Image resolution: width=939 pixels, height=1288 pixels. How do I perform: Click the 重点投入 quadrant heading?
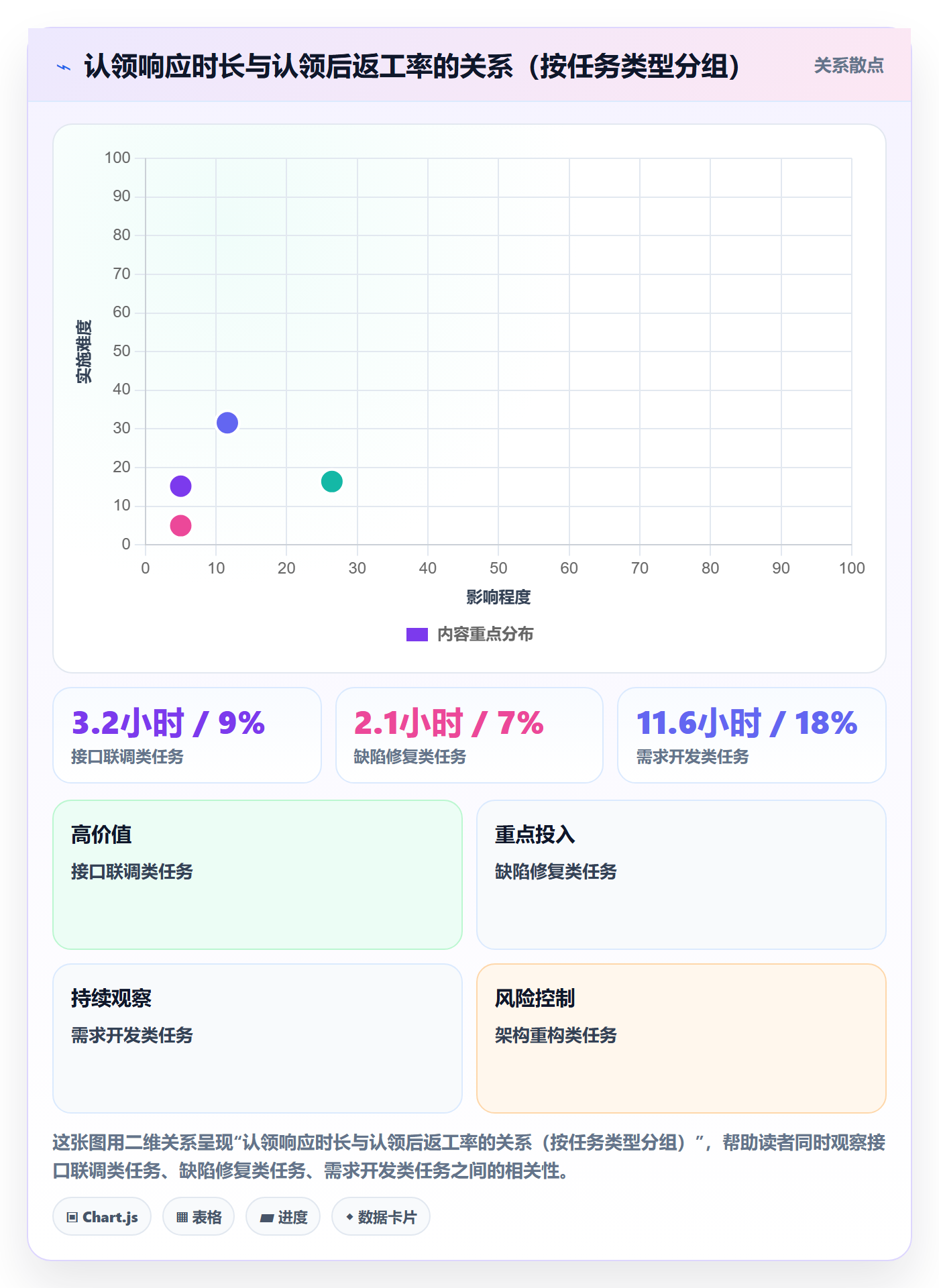pyautogui.click(x=535, y=835)
